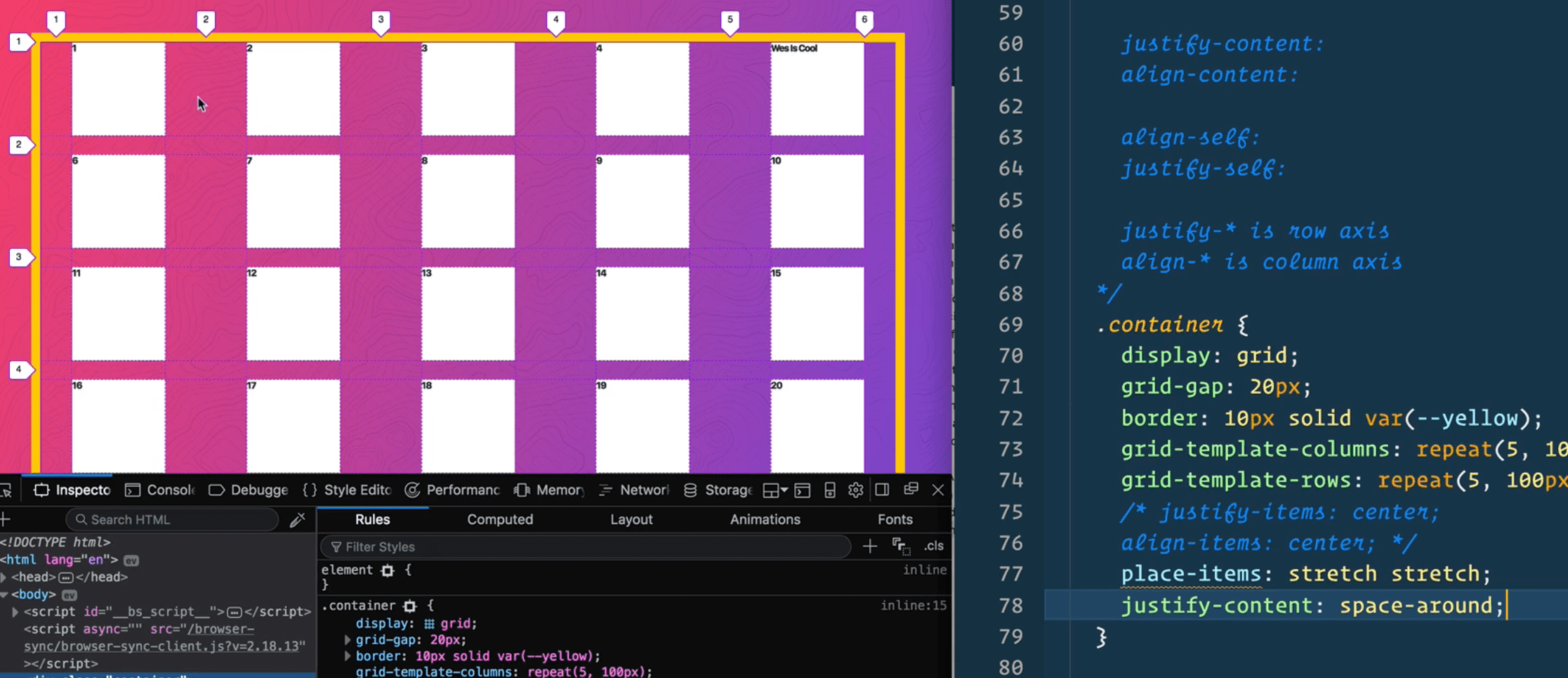Image resolution: width=1568 pixels, height=678 pixels.
Task: Open the Fonts sidebar tab
Action: pyautogui.click(x=895, y=519)
